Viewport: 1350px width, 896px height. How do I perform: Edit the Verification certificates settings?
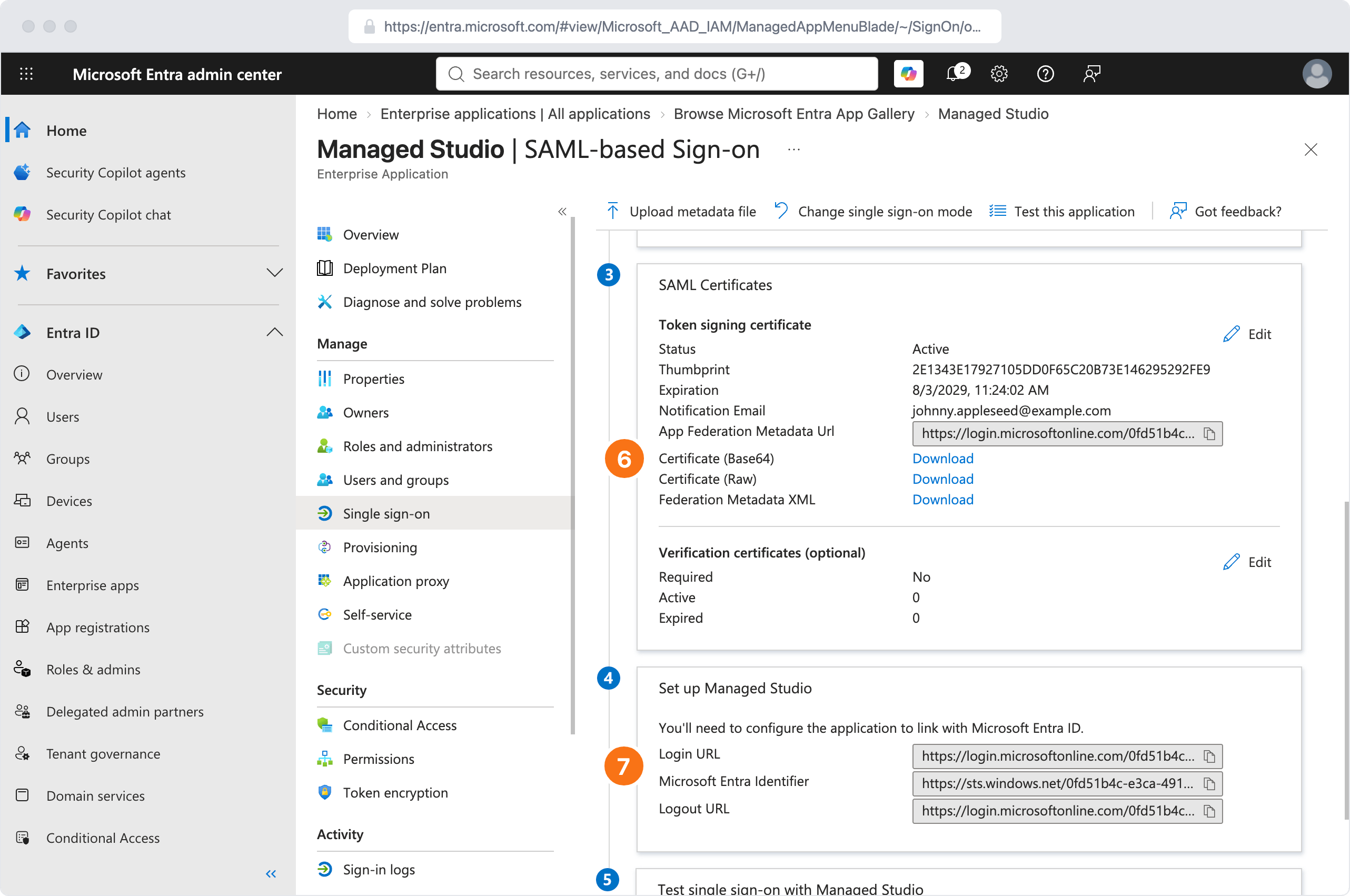[x=1247, y=562]
